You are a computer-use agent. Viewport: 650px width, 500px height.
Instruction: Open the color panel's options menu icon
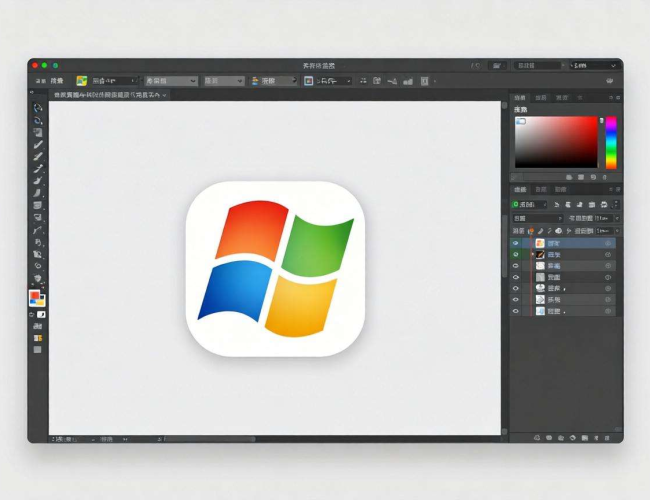[x=618, y=98]
